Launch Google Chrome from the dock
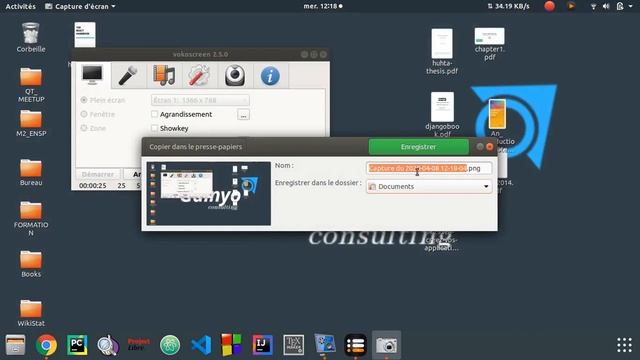Image resolution: width=640 pixels, height=360 pixels. 46,345
